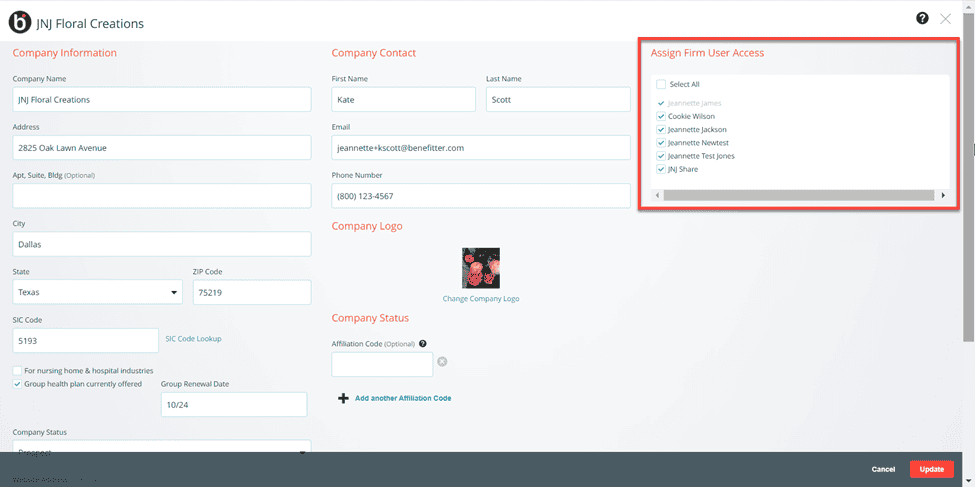Remove affiliation code with the X icon
This screenshot has width=975, height=487.
pos(442,361)
